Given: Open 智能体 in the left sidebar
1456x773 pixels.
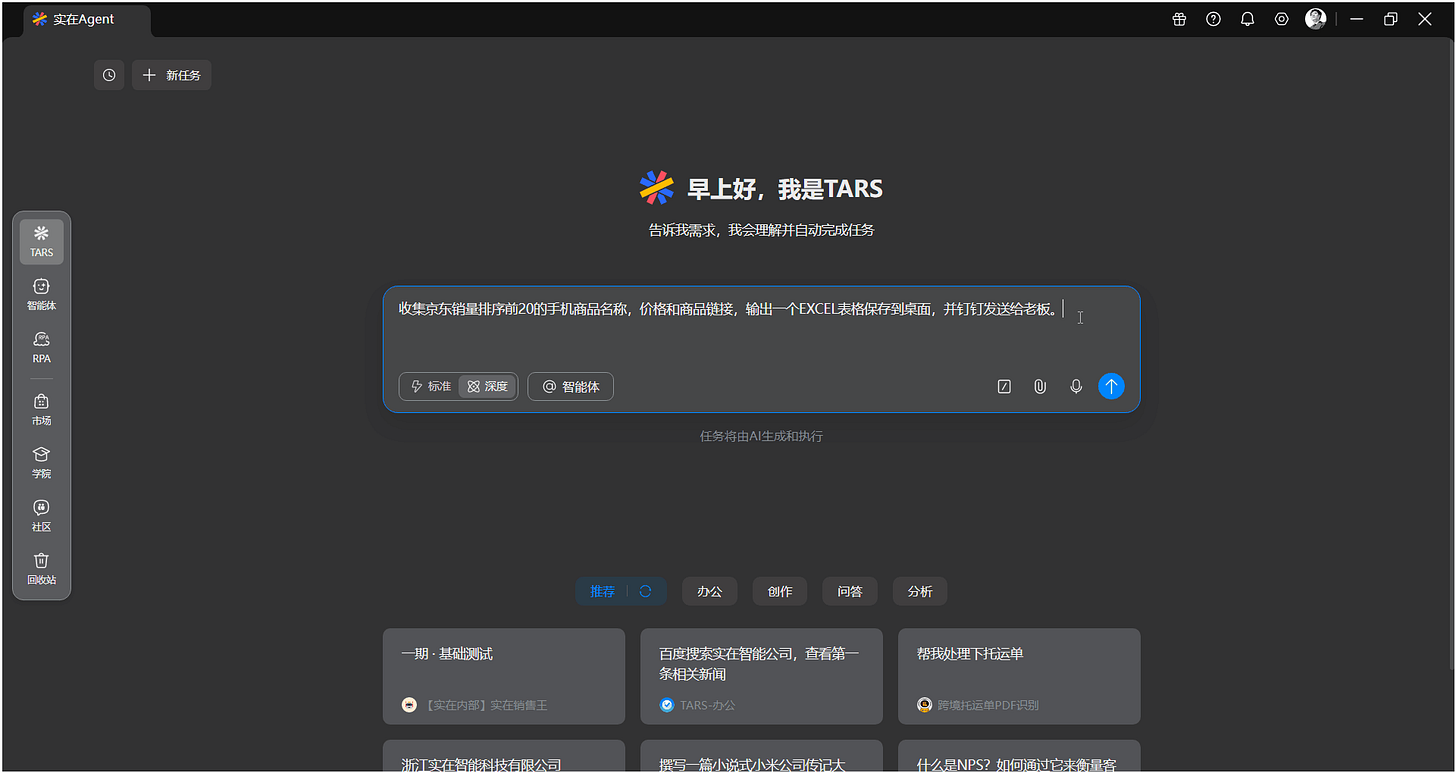Looking at the screenshot, I should point(41,294).
